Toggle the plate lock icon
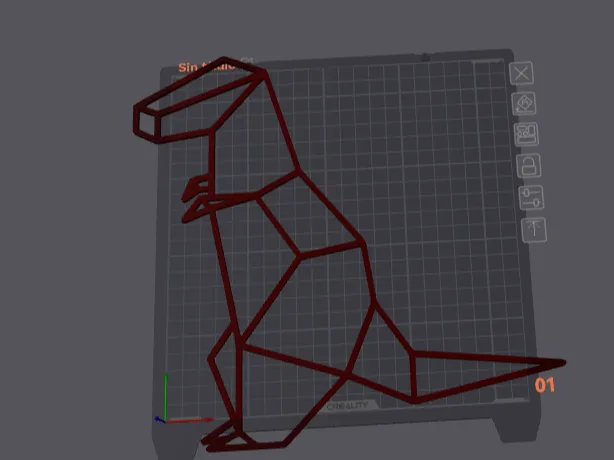 click(x=529, y=166)
